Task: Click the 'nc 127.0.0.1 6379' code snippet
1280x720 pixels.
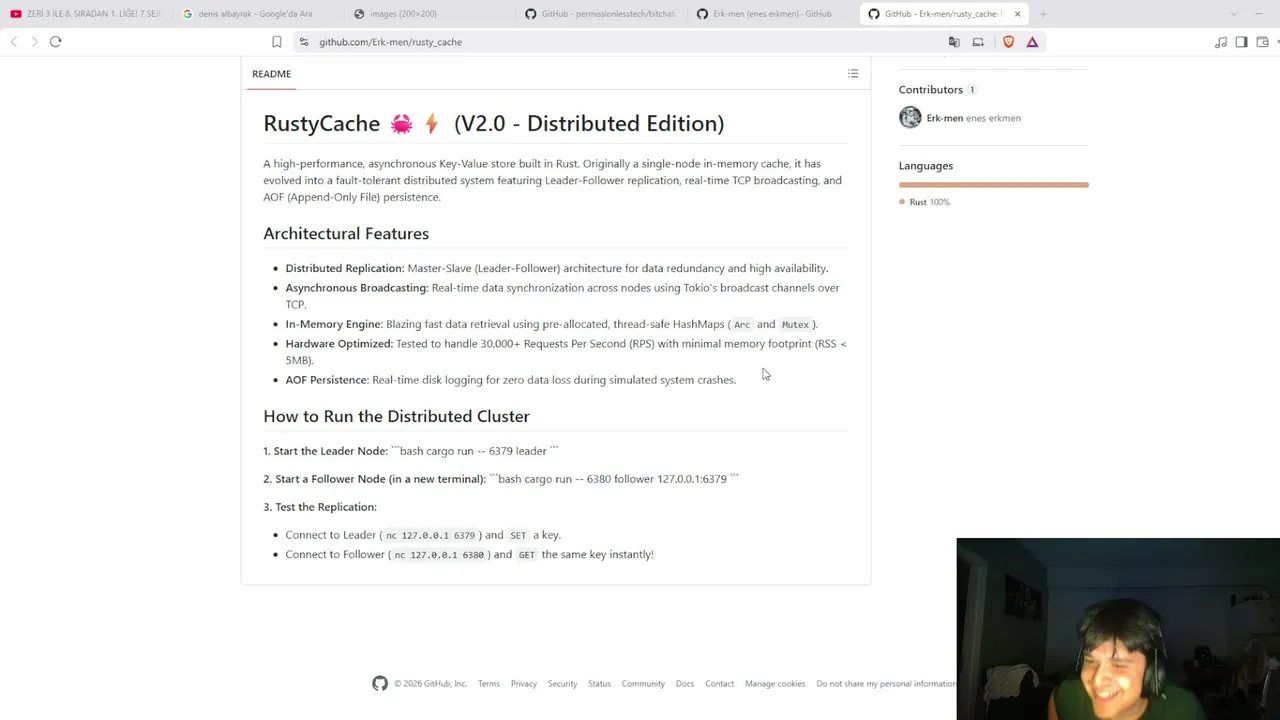Action: [x=431, y=535]
